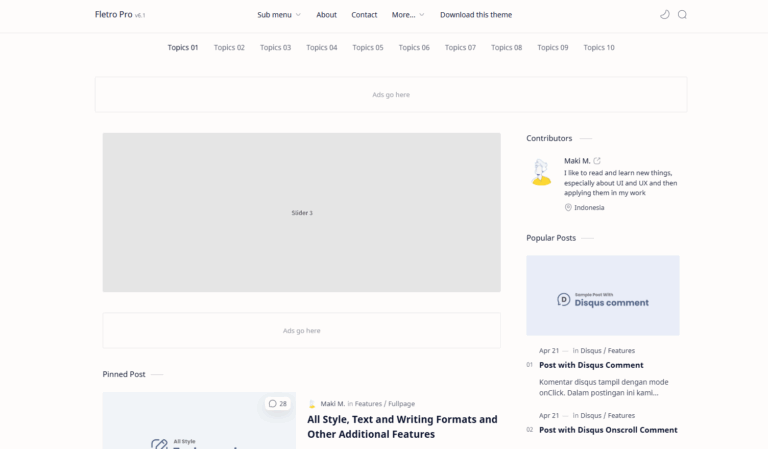Click the Indonesia location pin icon
Image resolution: width=768 pixels, height=449 pixels.
pyautogui.click(x=568, y=208)
